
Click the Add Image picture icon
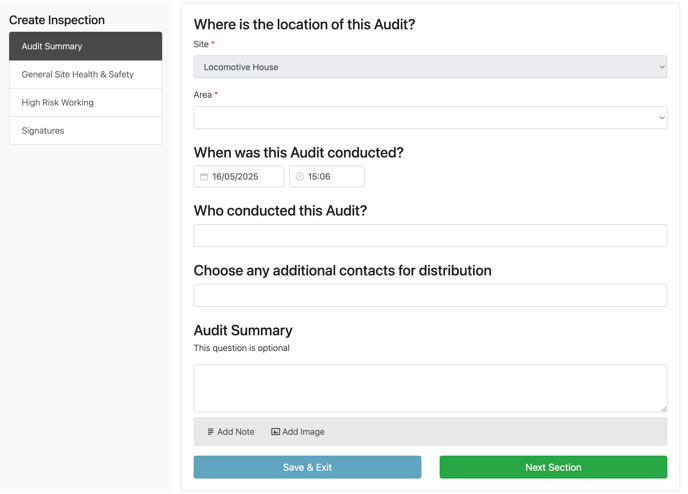(x=275, y=432)
